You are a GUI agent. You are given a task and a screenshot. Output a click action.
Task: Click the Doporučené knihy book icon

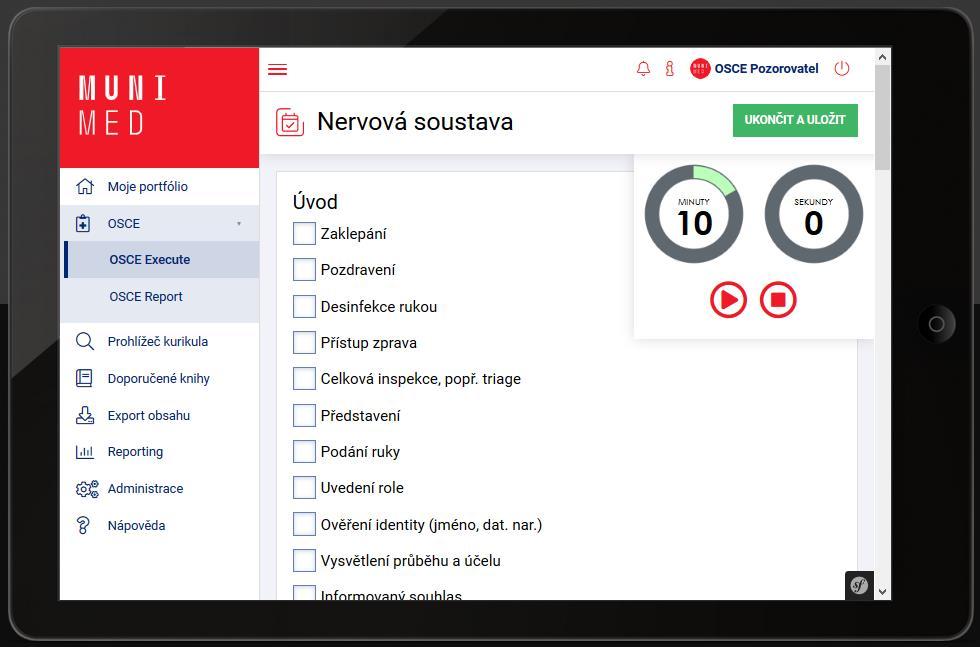click(x=84, y=378)
